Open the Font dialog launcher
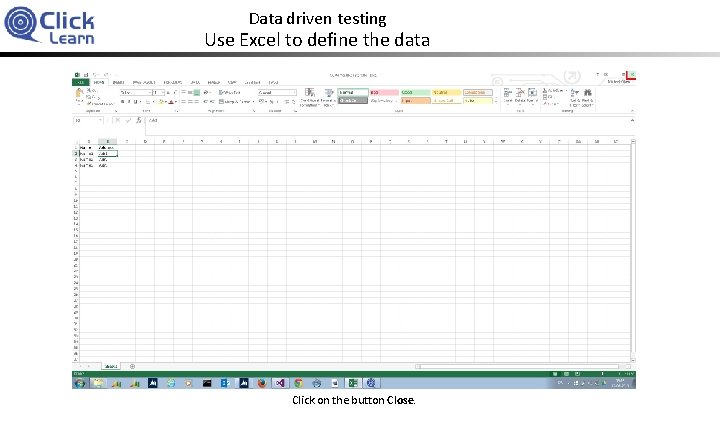This screenshot has height=437, width=720. tap(176, 111)
